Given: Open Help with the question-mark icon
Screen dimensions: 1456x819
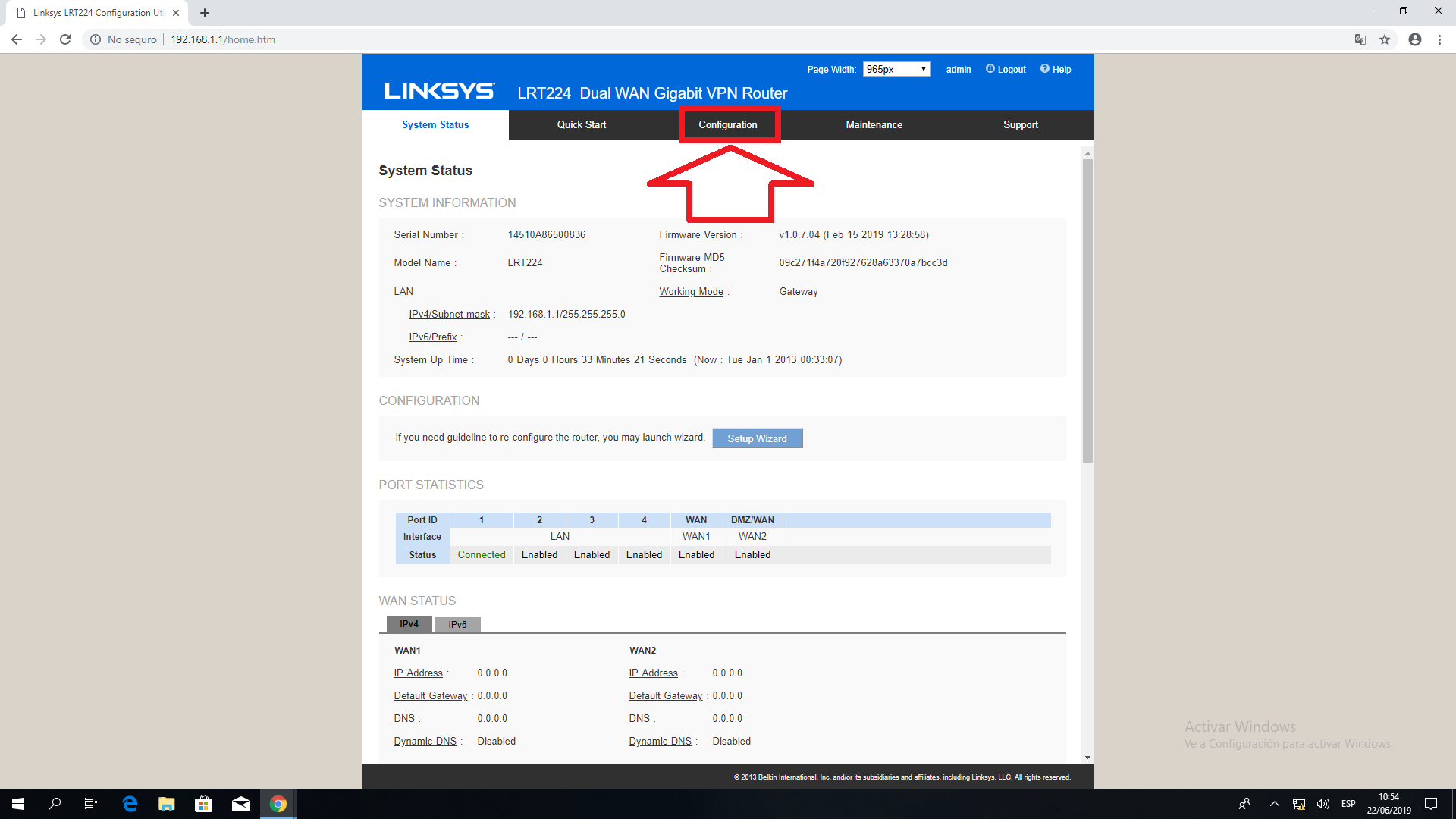Looking at the screenshot, I should (1055, 69).
